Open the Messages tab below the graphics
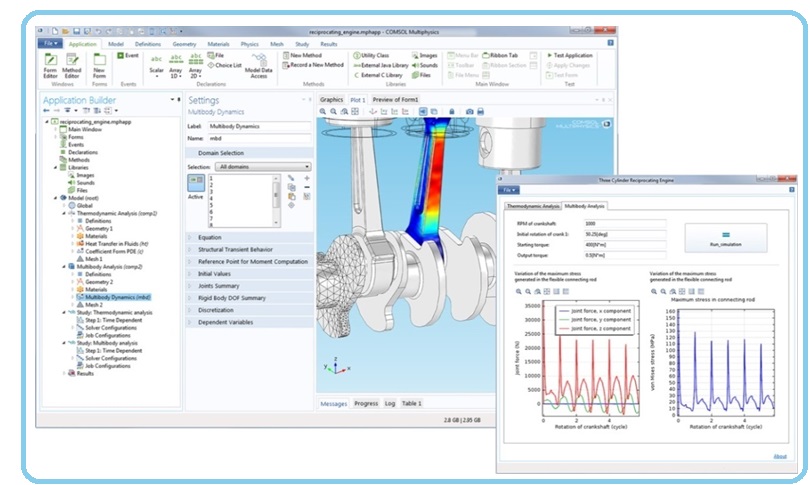This screenshot has height=485, width=810. click(333, 404)
